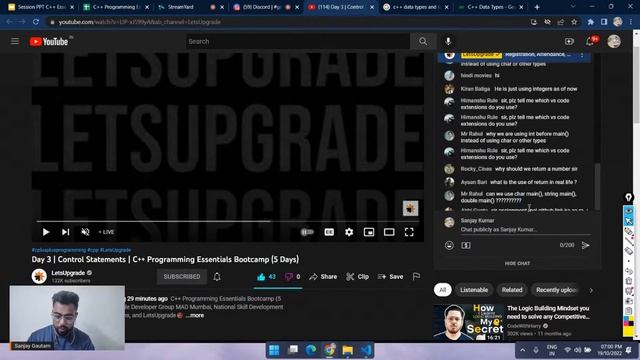Screen dimensions: 640x360
Task: Dislike the video with thumbs down
Action: point(292,277)
